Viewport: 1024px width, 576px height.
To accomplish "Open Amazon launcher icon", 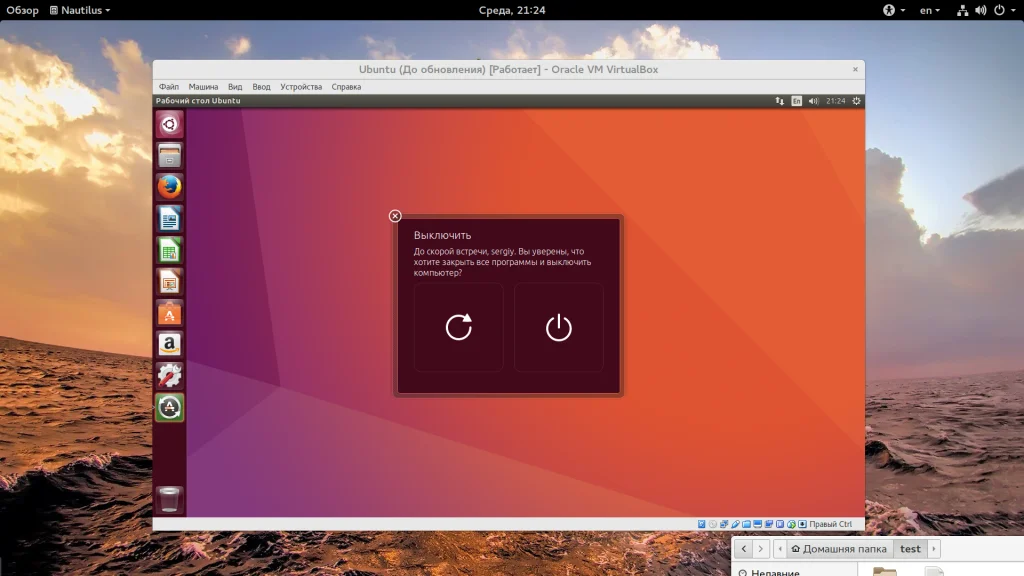I will (x=170, y=345).
